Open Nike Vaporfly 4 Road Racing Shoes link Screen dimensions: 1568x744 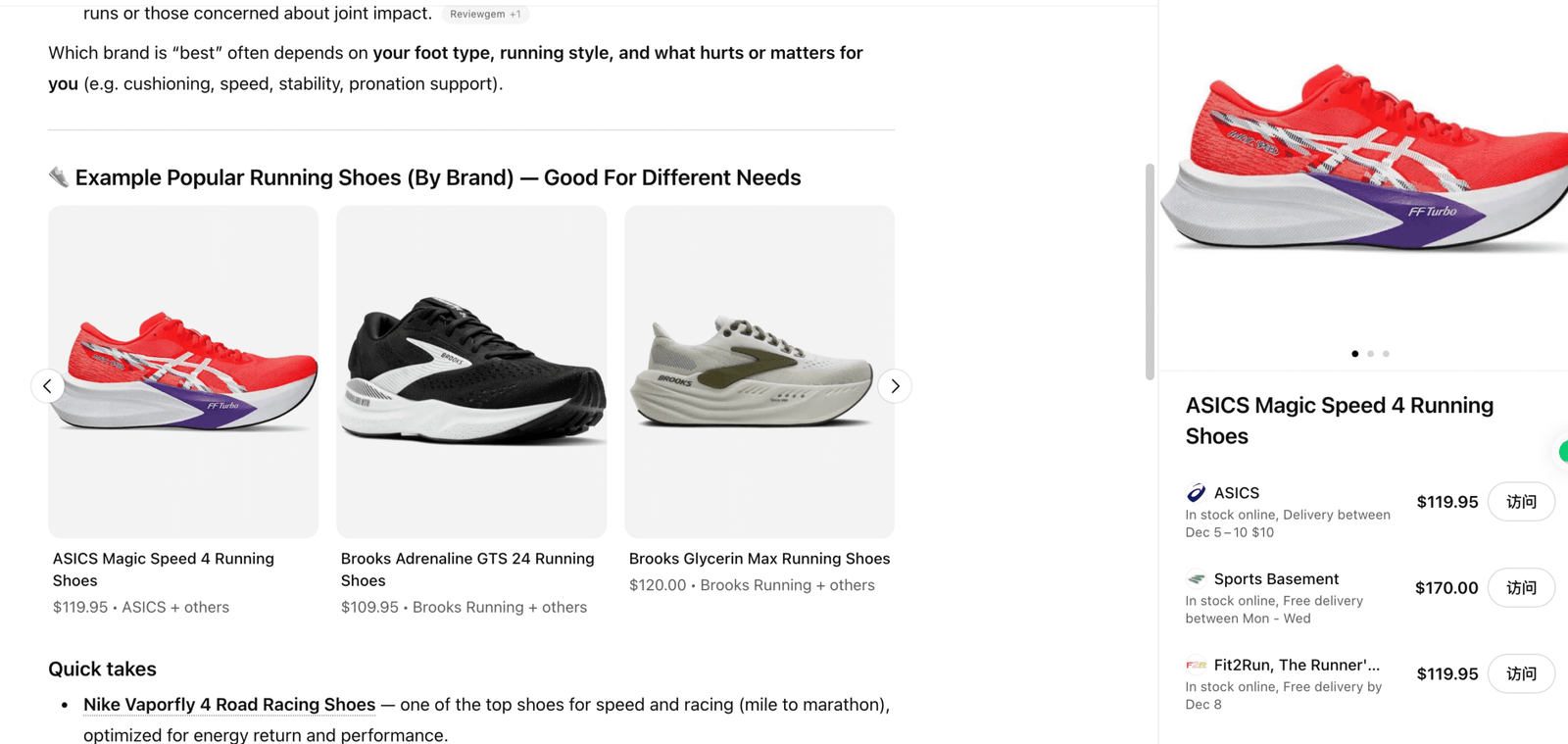[229, 705]
